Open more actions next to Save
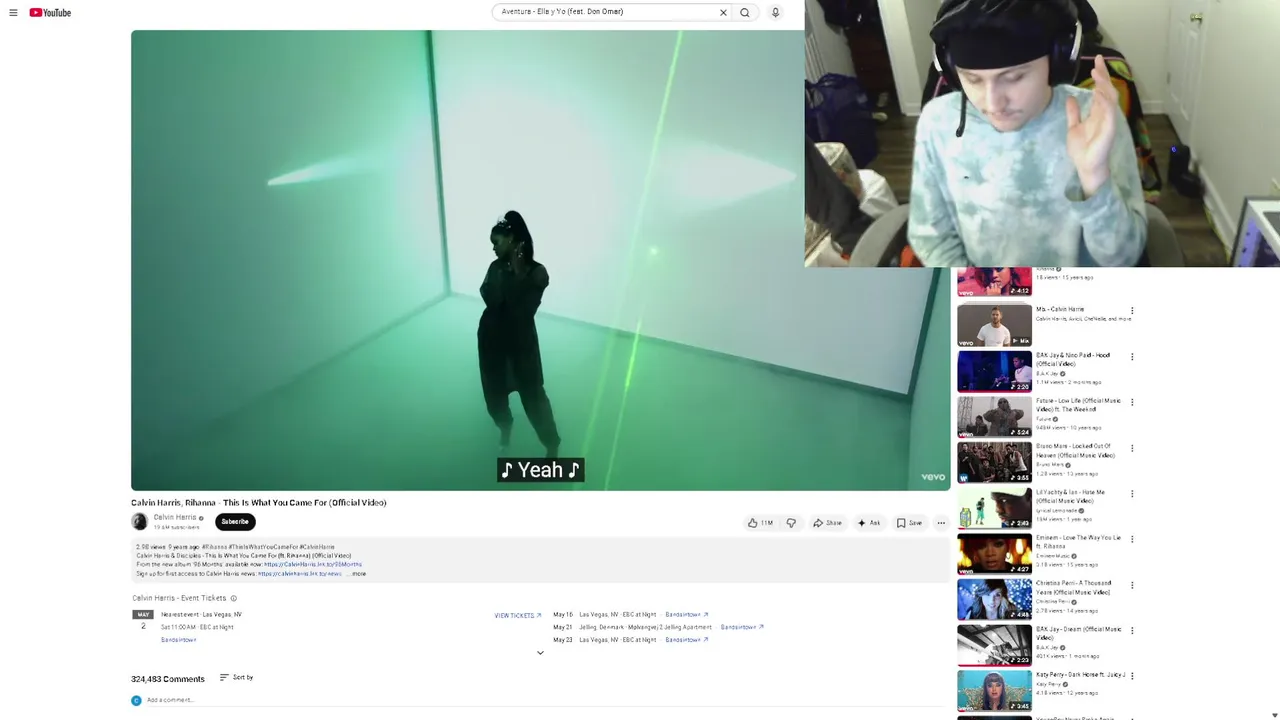The width and height of the screenshot is (1280, 720). [941, 523]
